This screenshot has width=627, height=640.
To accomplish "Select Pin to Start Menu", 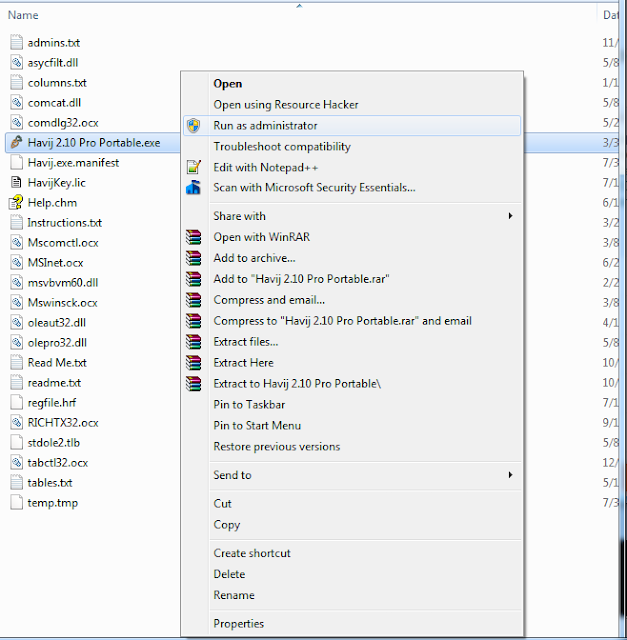I will [352, 425].
